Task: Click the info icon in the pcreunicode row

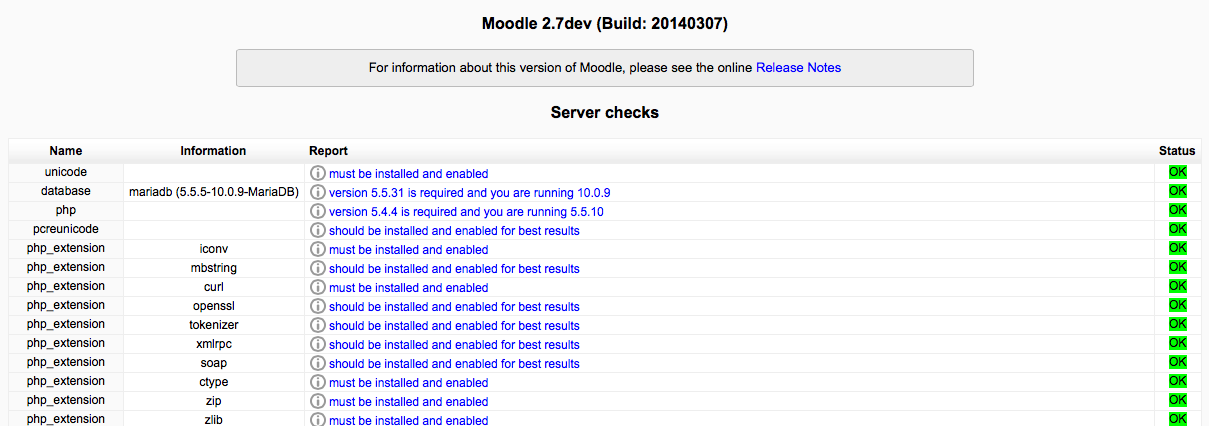Action: tap(318, 231)
